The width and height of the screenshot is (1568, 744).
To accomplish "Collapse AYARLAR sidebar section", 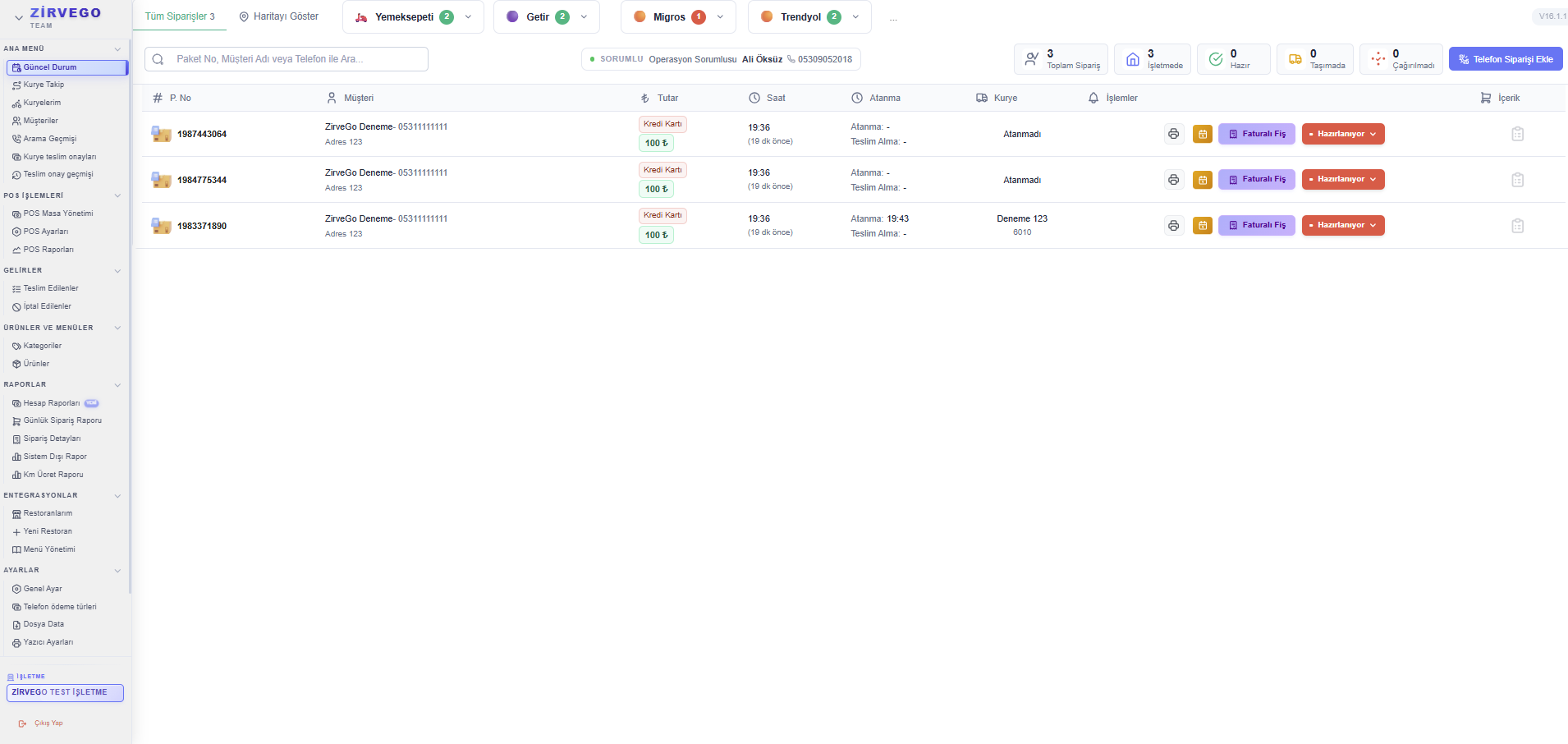I will click(117, 571).
